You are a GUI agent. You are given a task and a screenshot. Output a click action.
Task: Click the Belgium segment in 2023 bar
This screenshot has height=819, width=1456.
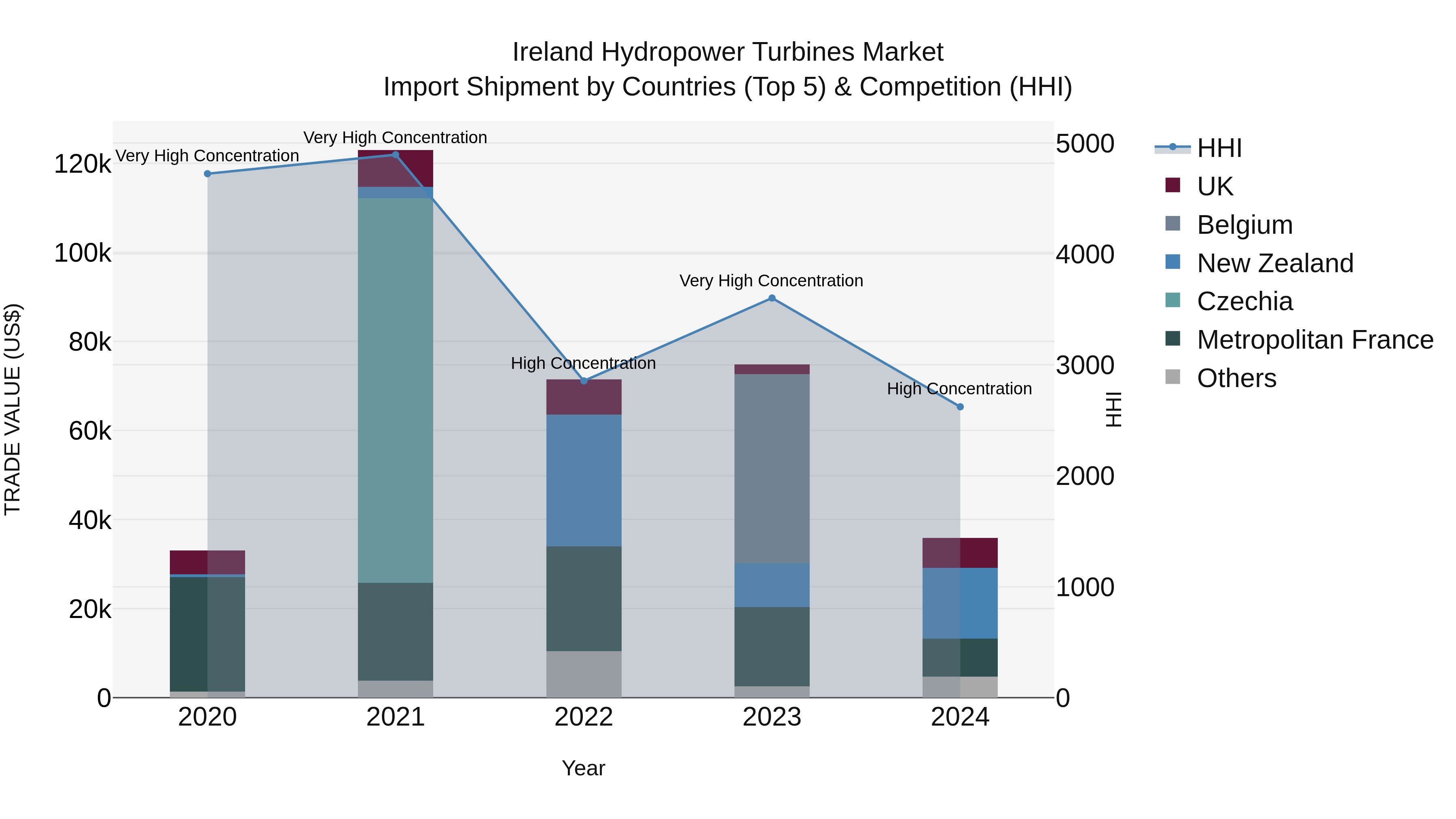[x=772, y=469]
